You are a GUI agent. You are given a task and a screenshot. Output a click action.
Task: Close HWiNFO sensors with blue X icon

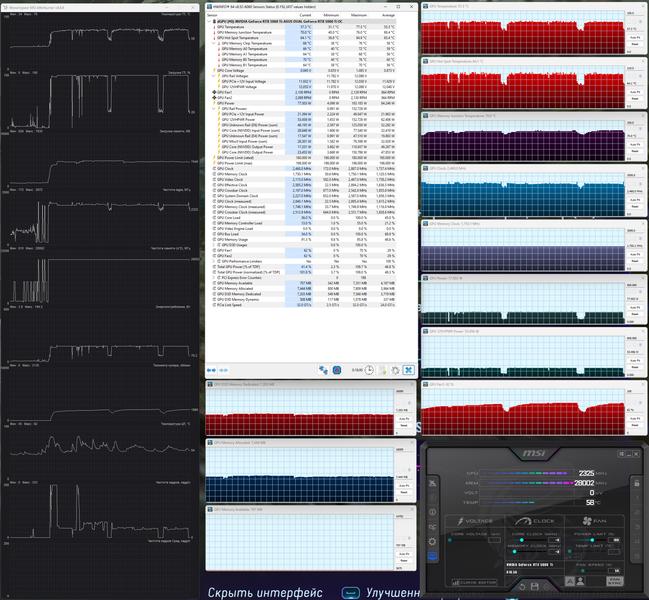click(x=409, y=370)
